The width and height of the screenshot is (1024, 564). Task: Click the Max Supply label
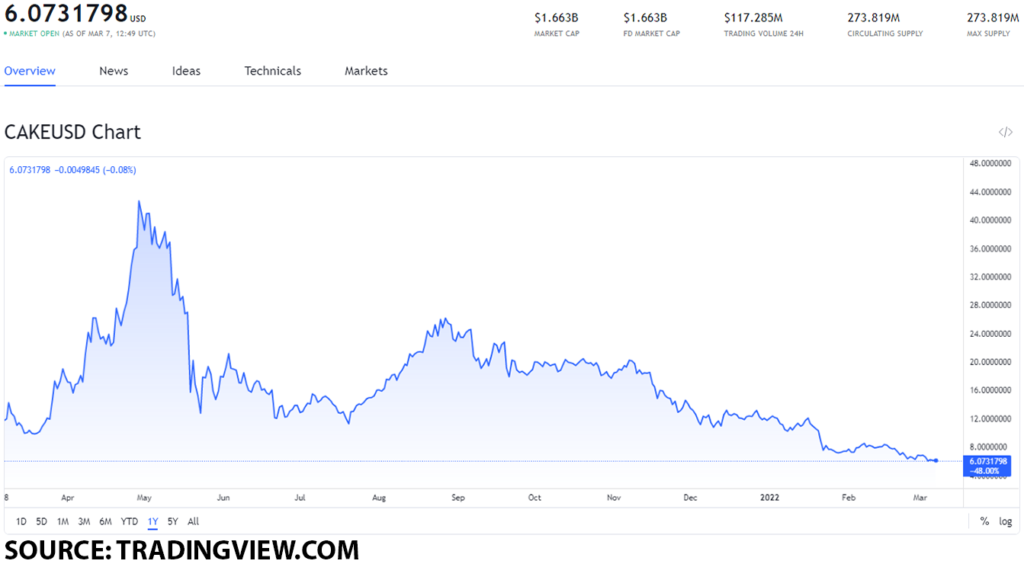[x=988, y=34]
